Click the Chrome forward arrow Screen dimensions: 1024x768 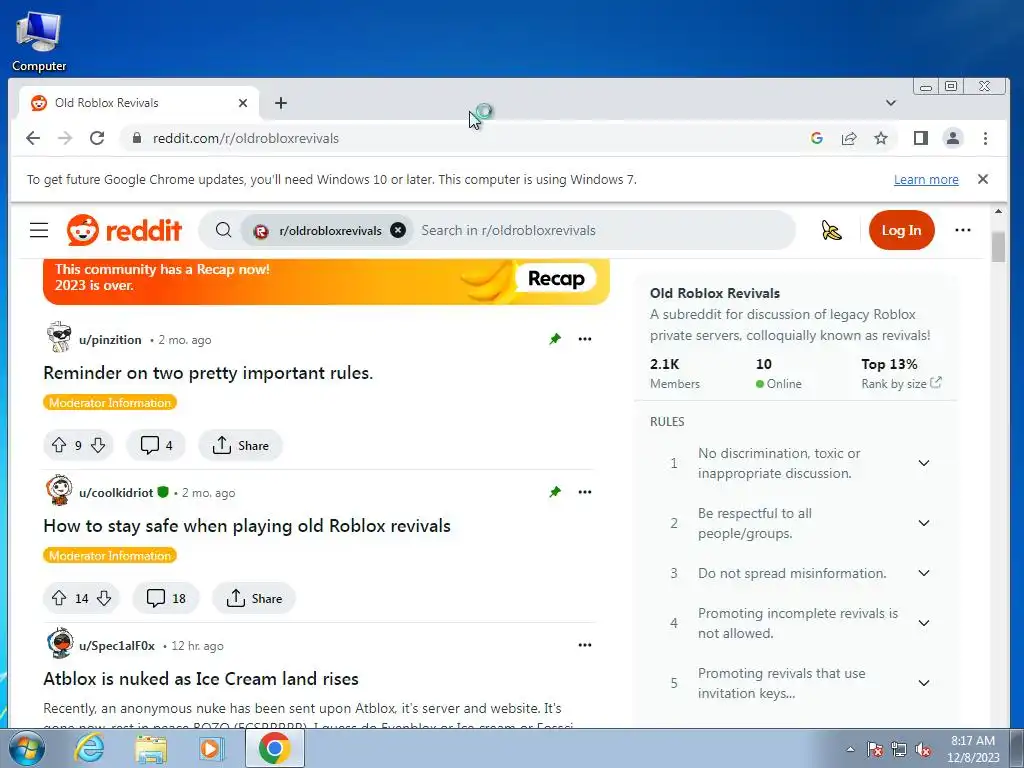[65, 138]
